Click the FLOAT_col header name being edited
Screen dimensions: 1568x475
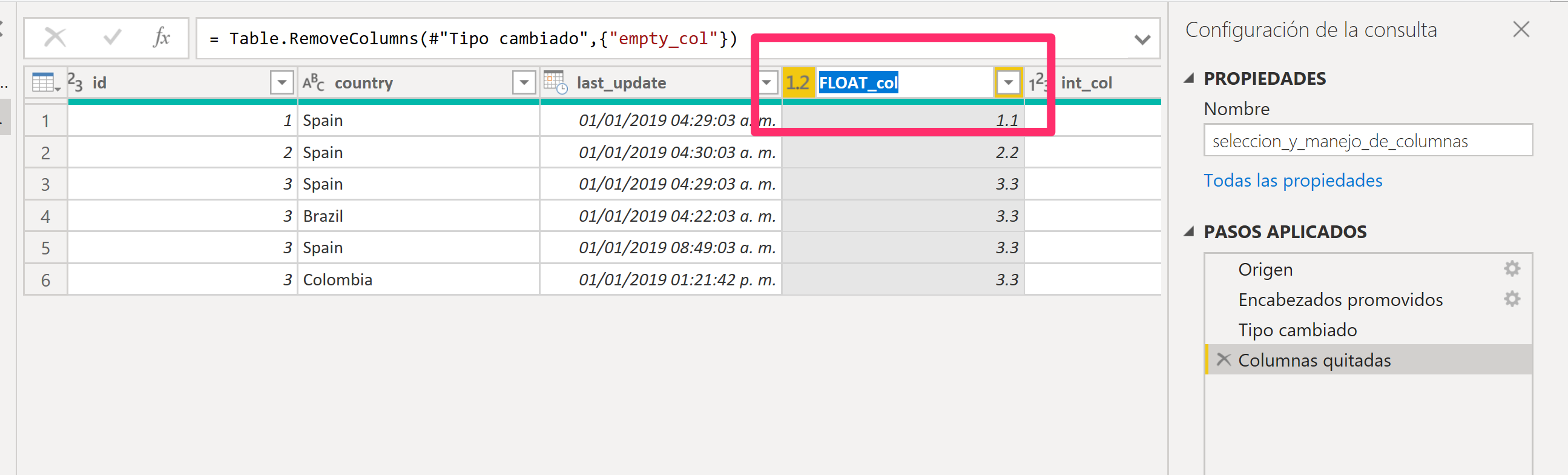pyautogui.click(x=858, y=83)
